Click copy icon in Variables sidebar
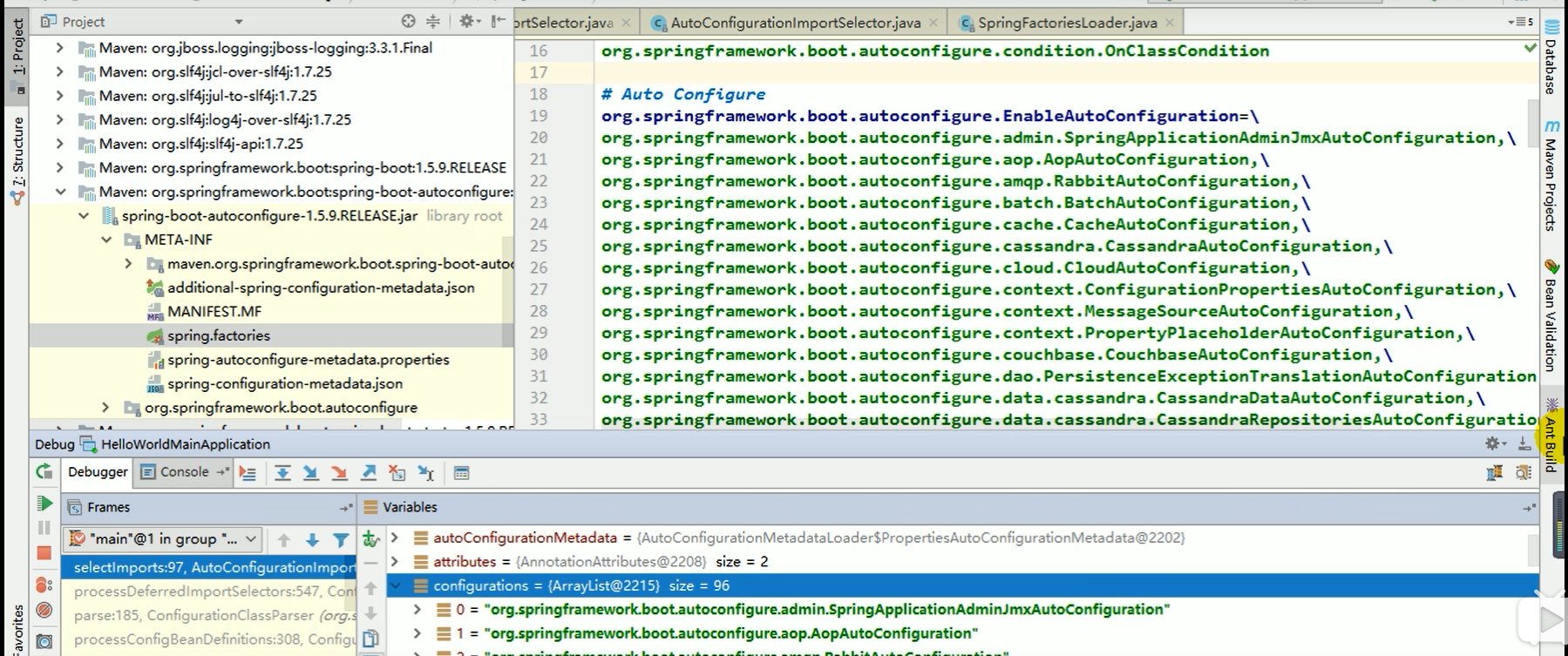 click(370, 639)
